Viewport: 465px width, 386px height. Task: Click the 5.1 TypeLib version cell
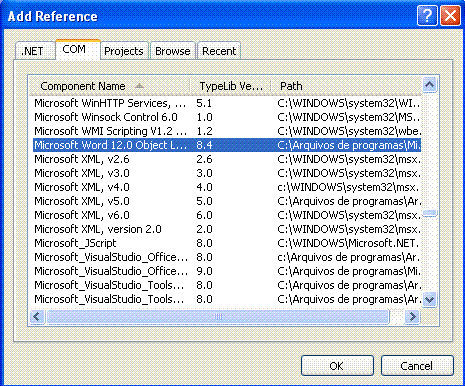point(204,103)
